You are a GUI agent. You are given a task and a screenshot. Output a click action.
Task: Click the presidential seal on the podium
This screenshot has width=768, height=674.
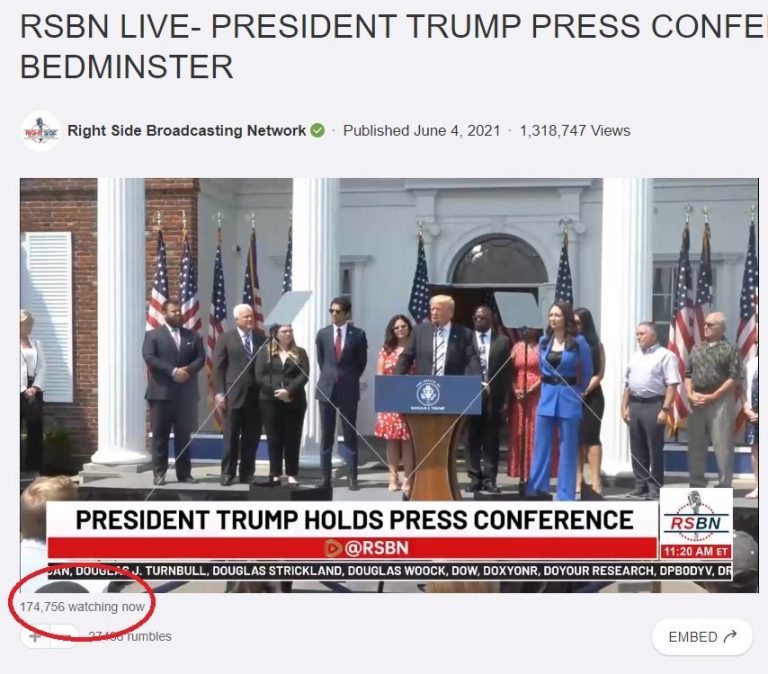428,395
